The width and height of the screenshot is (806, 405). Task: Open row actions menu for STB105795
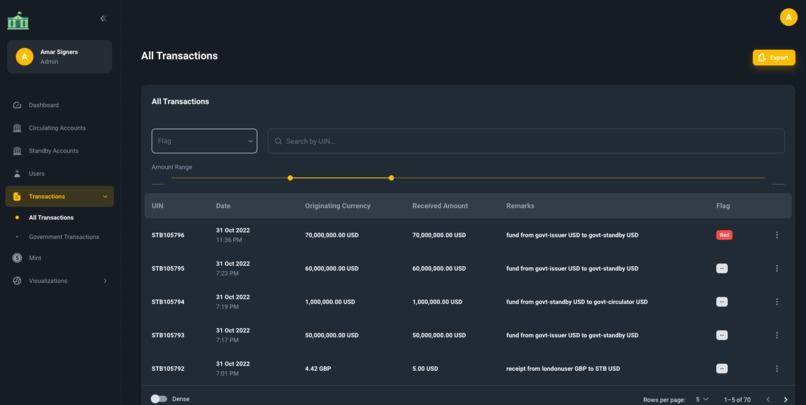[777, 268]
